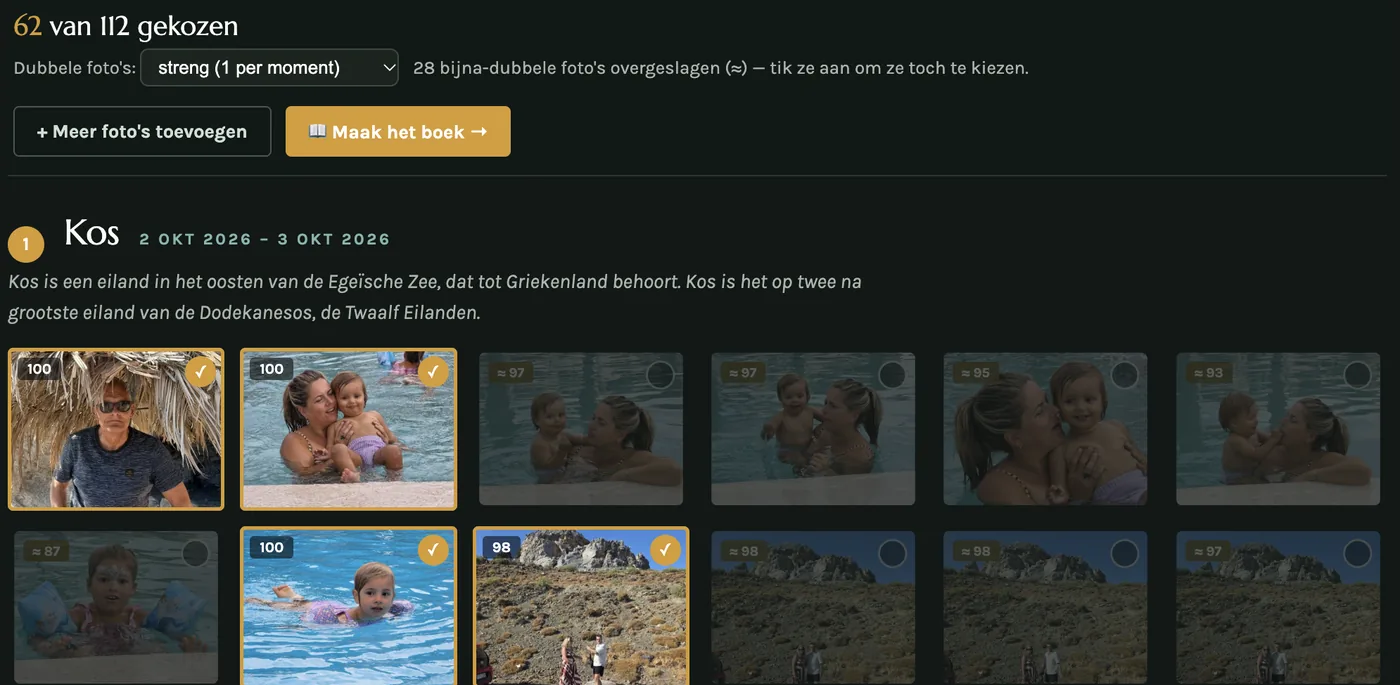1400x685 pixels.
Task: Click the Kos island description paragraph
Action: coord(435,297)
